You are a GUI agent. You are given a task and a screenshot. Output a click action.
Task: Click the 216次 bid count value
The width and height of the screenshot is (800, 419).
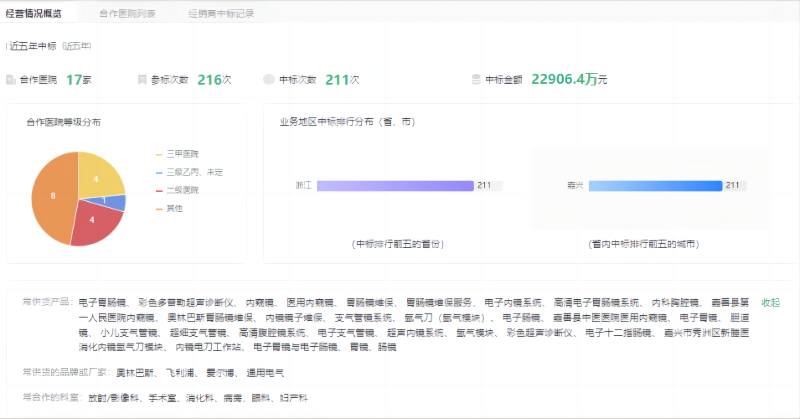click(214, 80)
